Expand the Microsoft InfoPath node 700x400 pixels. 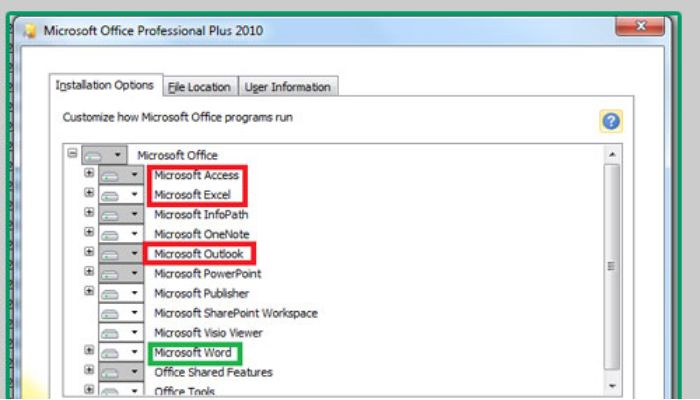click(x=89, y=212)
